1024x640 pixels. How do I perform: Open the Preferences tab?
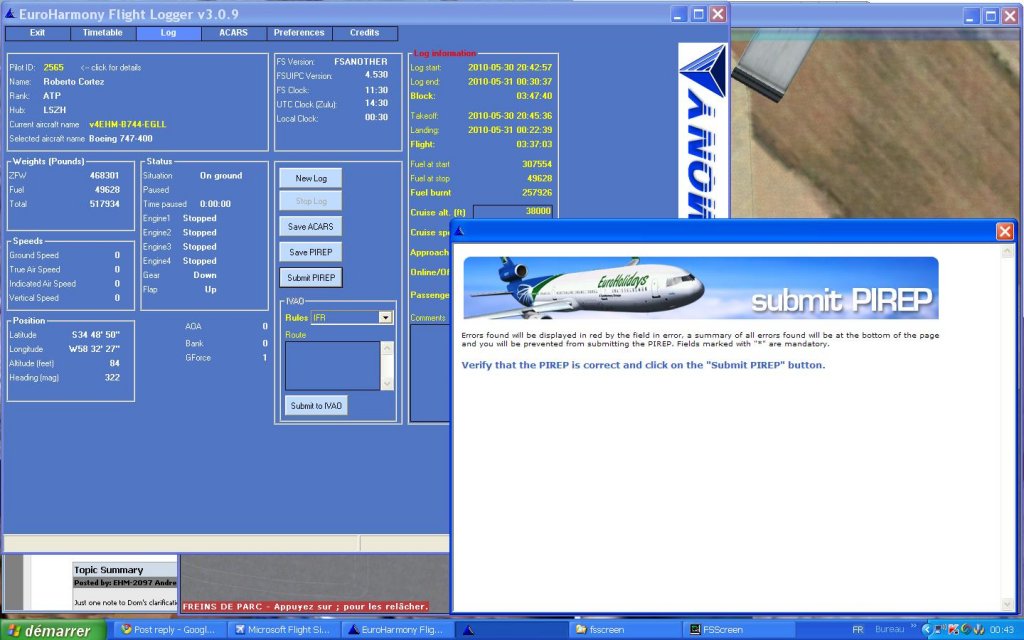click(x=299, y=33)
